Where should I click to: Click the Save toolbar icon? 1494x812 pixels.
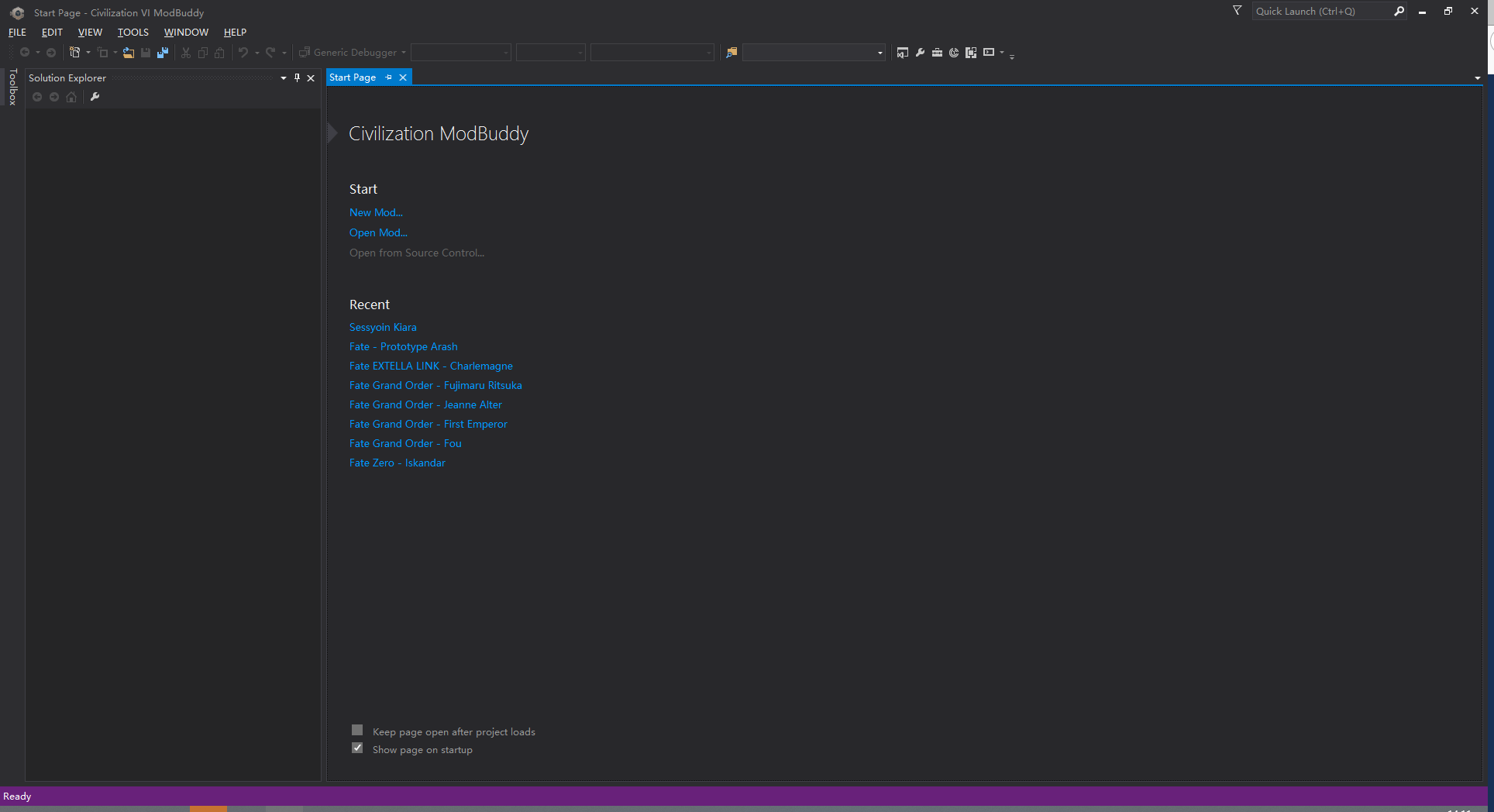coord(146,53)
